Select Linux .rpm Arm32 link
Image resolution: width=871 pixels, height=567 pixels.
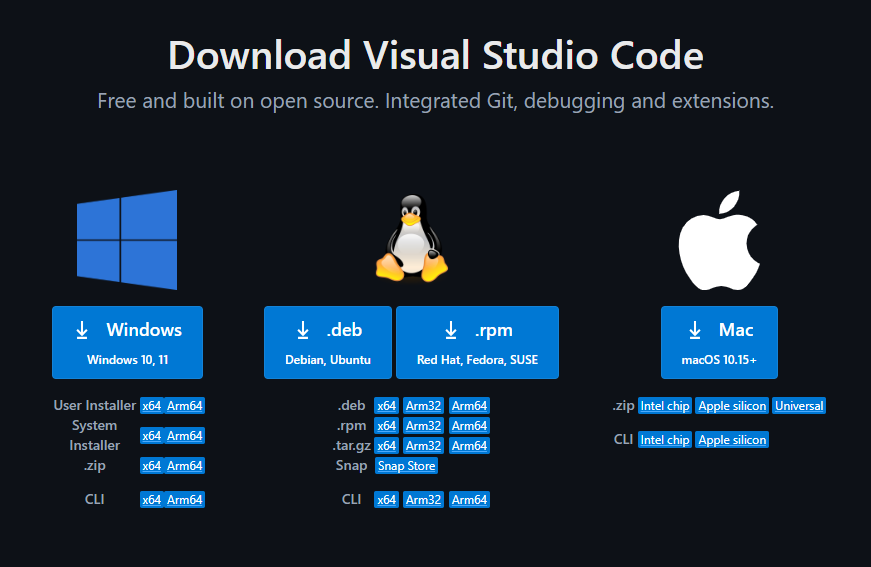pyautogui.click(x=423, y=426)
